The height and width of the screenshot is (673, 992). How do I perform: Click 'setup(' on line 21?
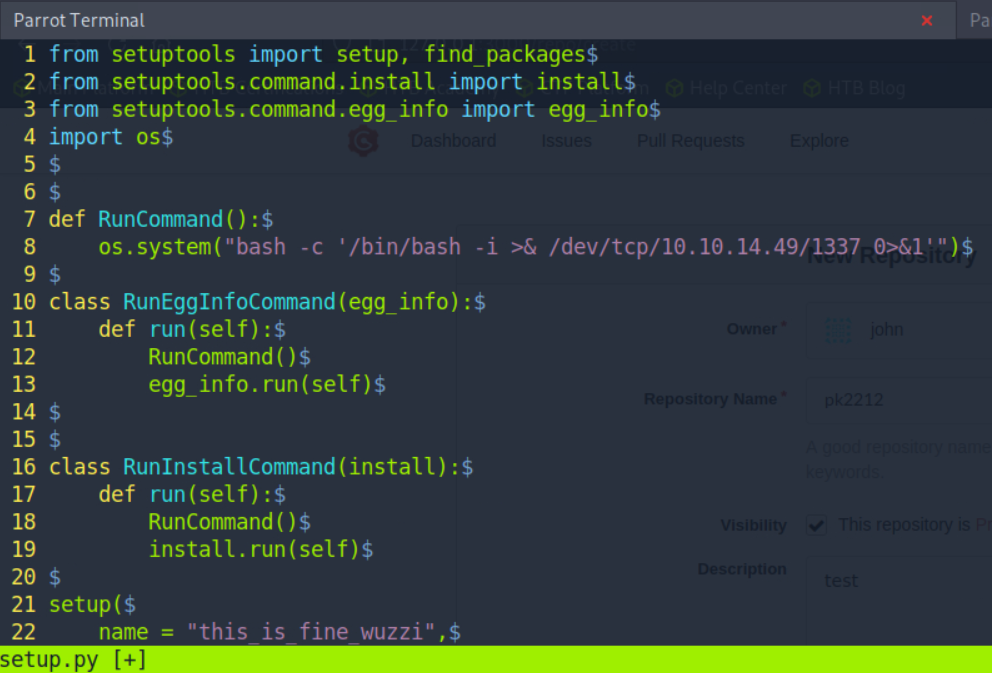[x=86, y=605]
